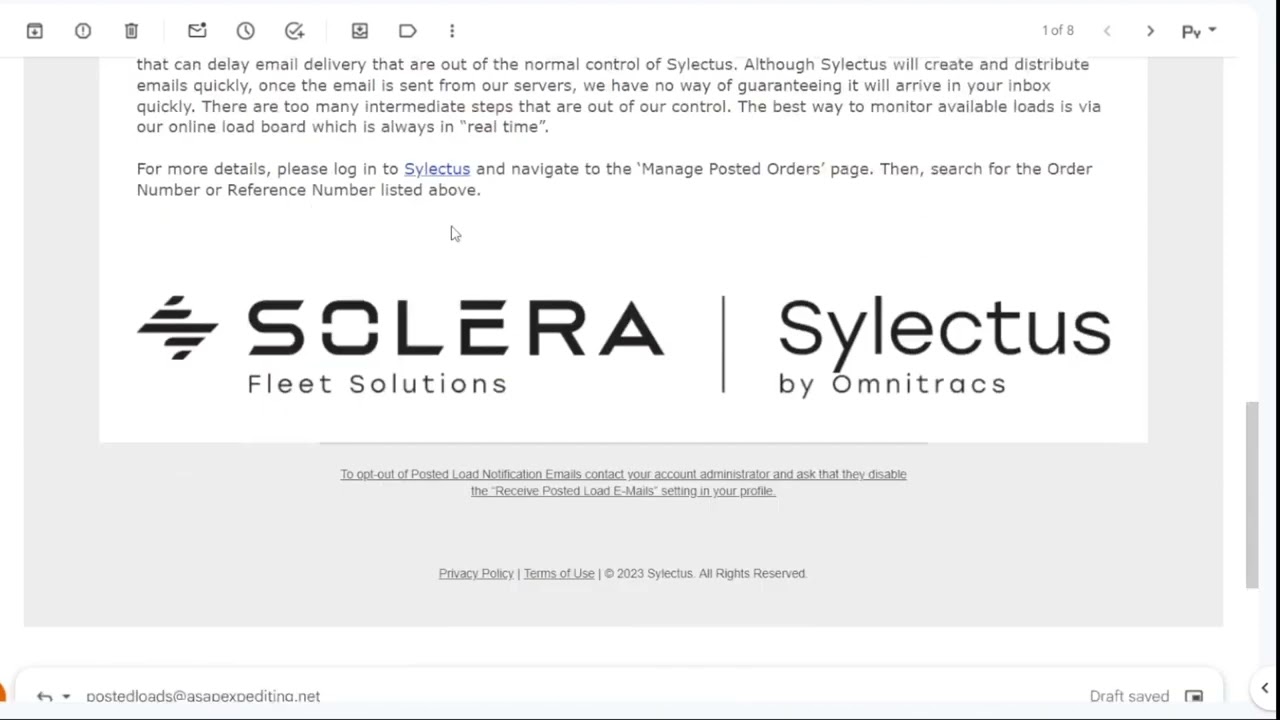Open the More options menu
This screenshot has height=720, width=1280.
pos(452,31)
